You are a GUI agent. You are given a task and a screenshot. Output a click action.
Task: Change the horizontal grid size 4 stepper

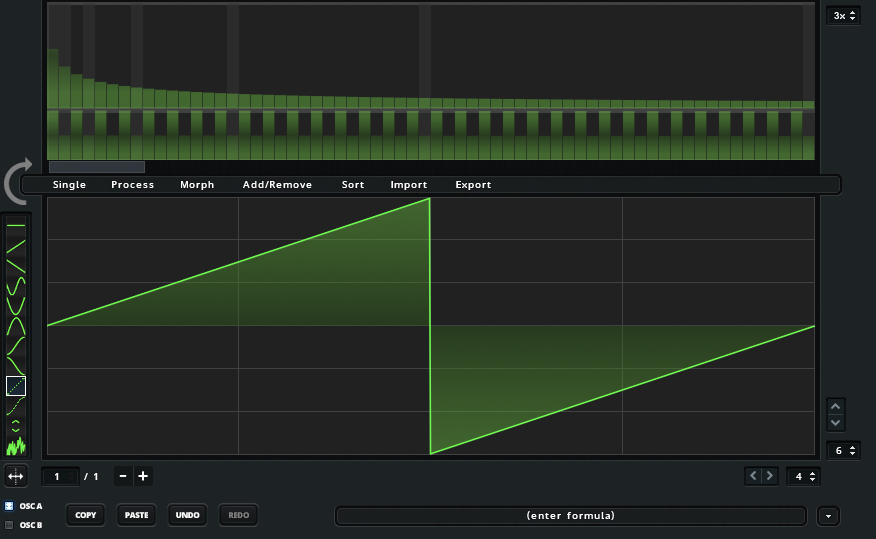point(803,476)
